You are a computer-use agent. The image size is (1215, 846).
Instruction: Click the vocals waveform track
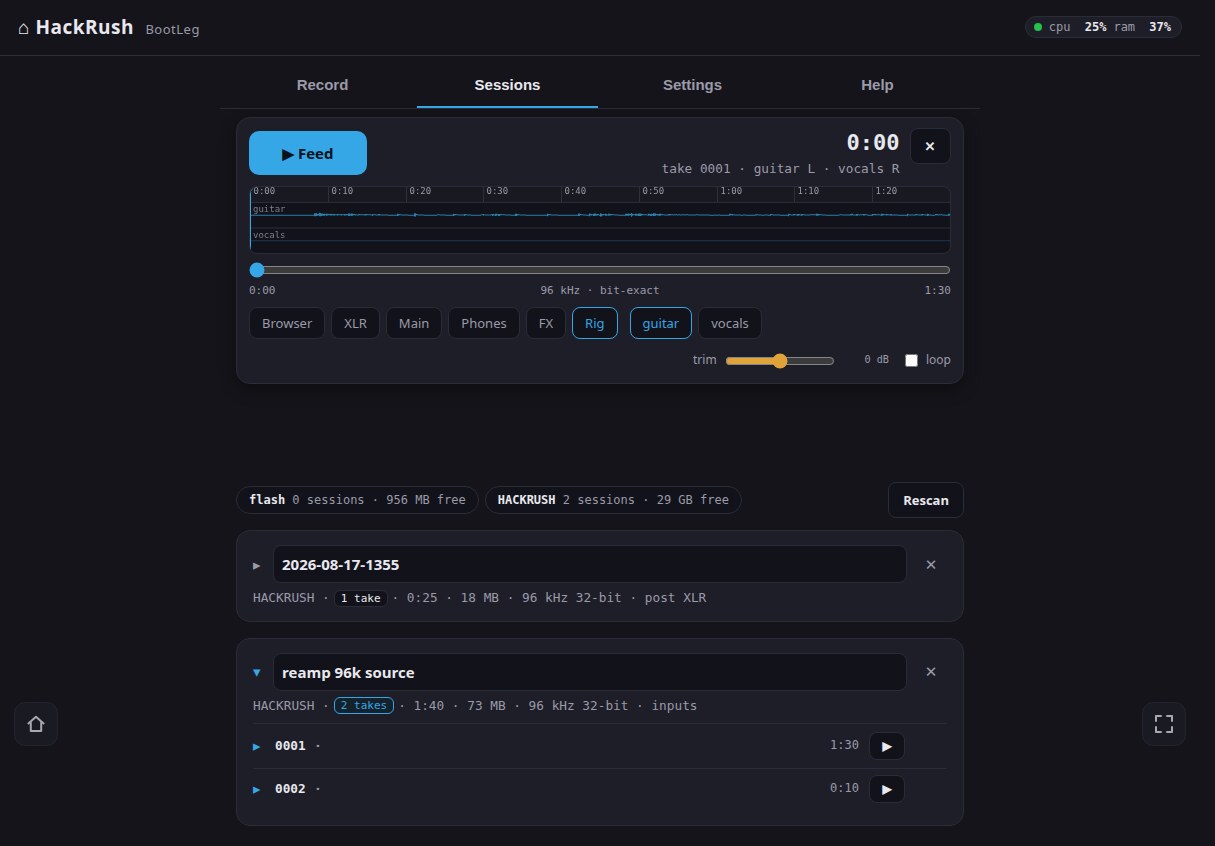coord(600,240)
